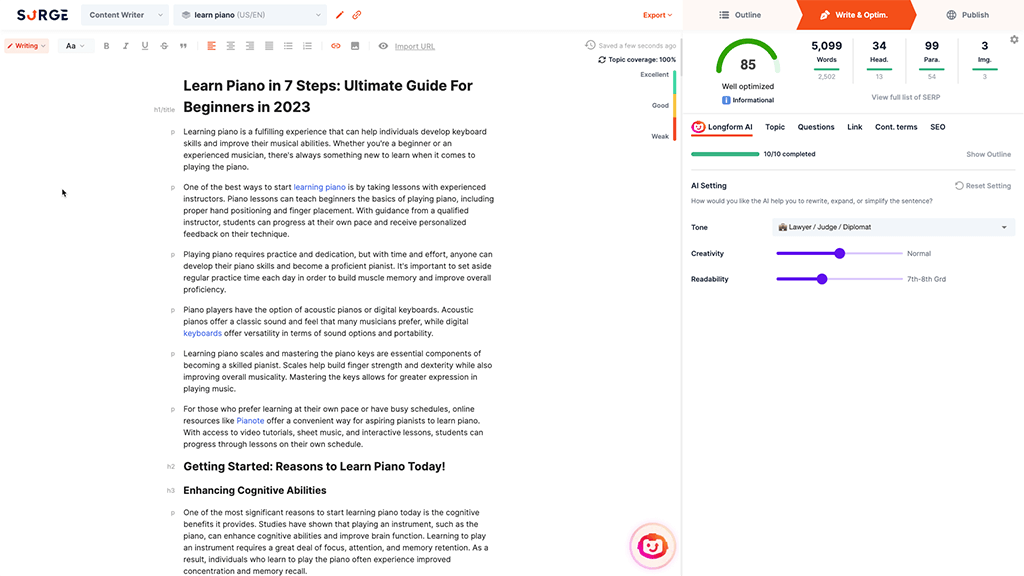The image size is (1024, 576).
Task: Toggle underline formatting
Action: pyautogui.click(x=145, y=46)
